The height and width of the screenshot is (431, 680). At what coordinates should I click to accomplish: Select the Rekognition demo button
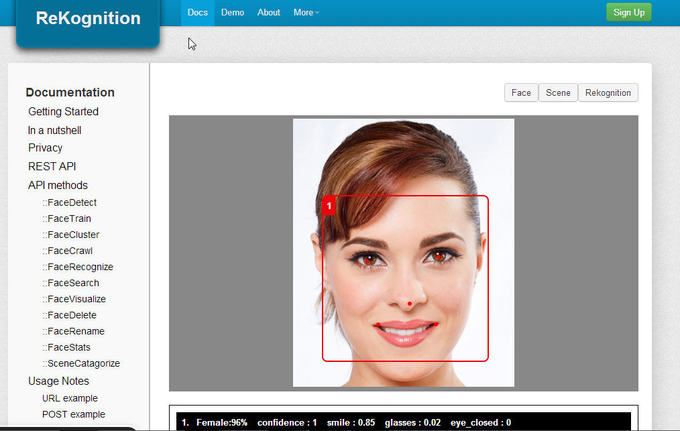[x=608, y=93]
